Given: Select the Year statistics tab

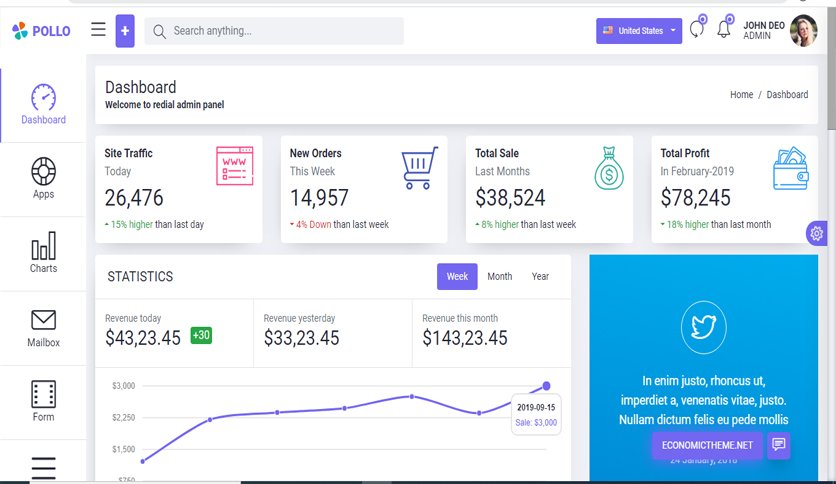Looking at the screenshot, I should (540, 276).
